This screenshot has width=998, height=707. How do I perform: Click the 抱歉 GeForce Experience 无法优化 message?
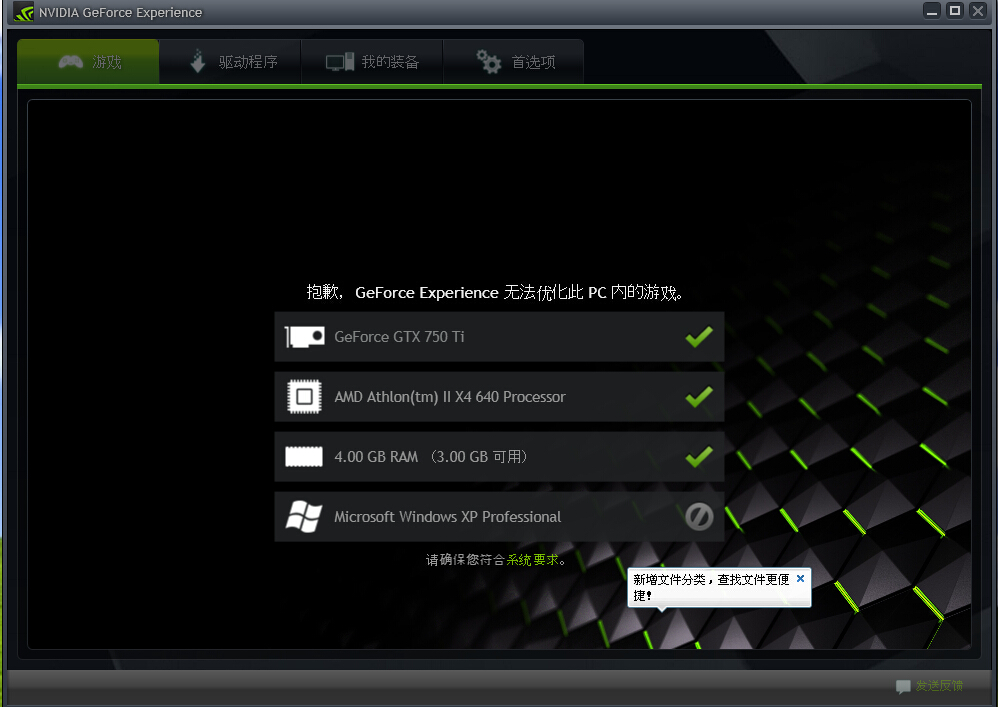coord(495,292)
